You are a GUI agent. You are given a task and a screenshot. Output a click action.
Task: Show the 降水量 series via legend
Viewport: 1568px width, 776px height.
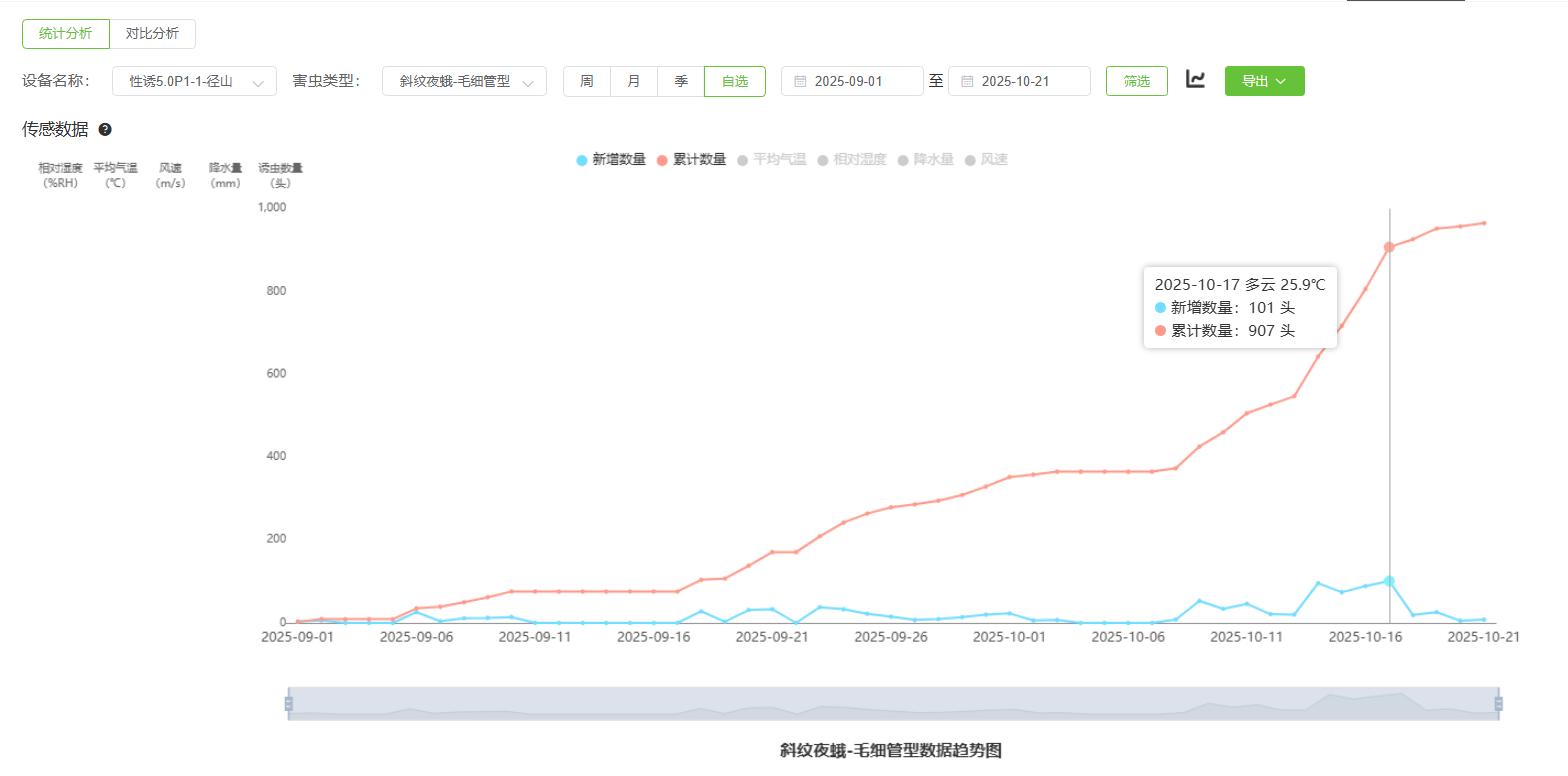click(x=925, y=160)
